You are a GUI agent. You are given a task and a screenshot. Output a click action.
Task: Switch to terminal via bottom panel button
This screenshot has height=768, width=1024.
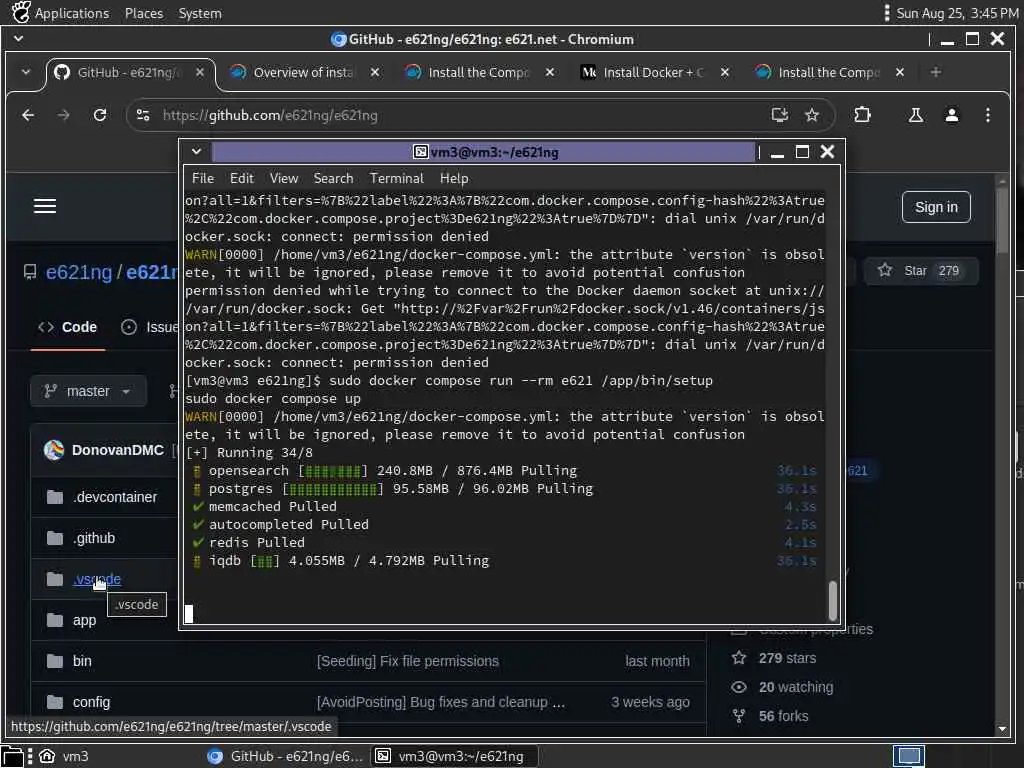[455, 756]
